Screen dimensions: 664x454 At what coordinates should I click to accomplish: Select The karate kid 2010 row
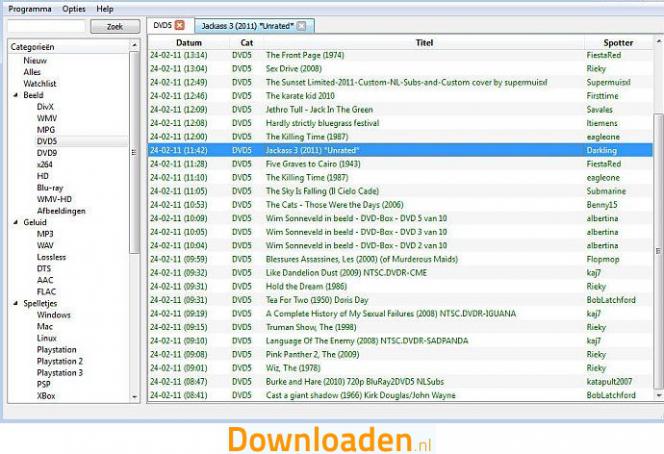(x=400, y=96)
